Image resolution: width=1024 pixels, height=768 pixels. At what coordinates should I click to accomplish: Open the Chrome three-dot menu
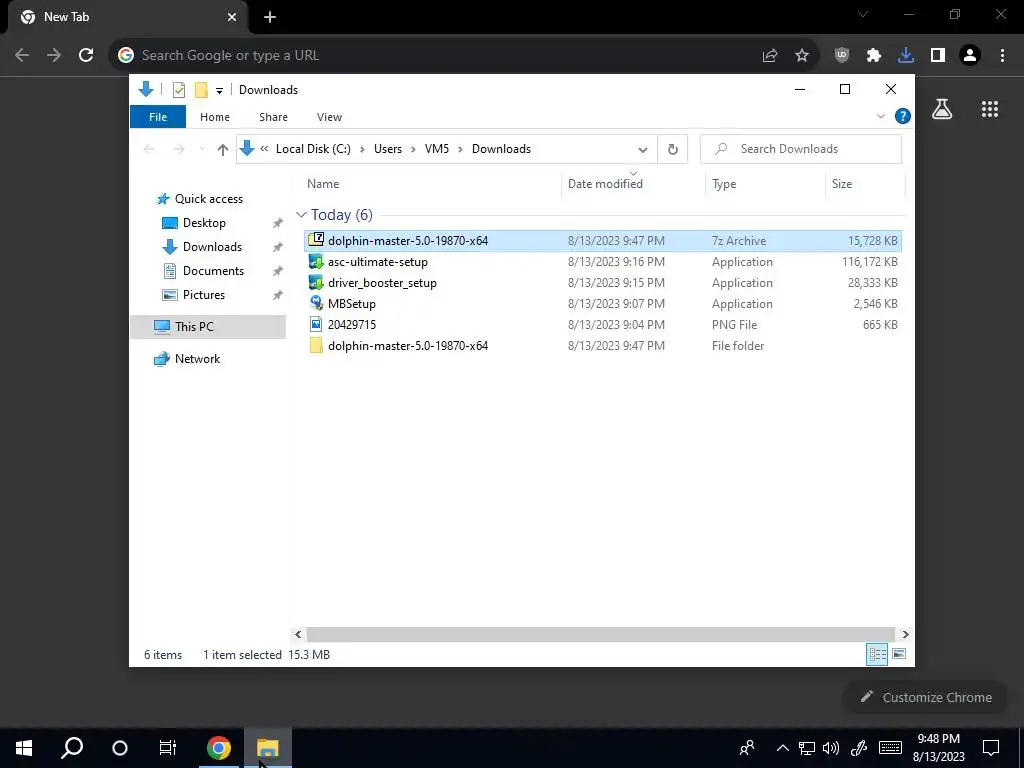(1002, 56)
